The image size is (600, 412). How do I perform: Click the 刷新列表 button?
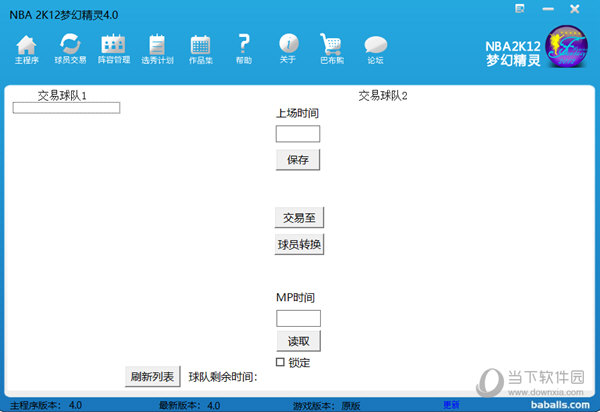pos(153,376)
